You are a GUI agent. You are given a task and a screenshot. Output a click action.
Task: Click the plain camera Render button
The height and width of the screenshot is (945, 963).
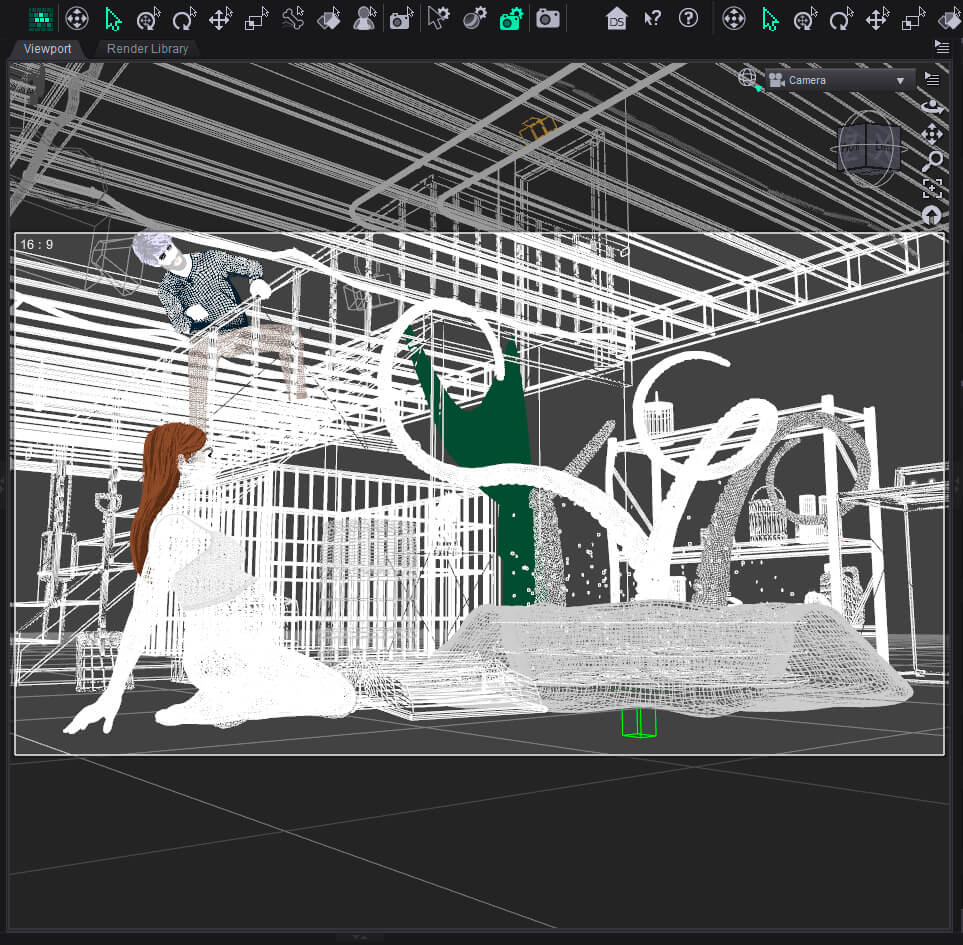coord(547,20)
